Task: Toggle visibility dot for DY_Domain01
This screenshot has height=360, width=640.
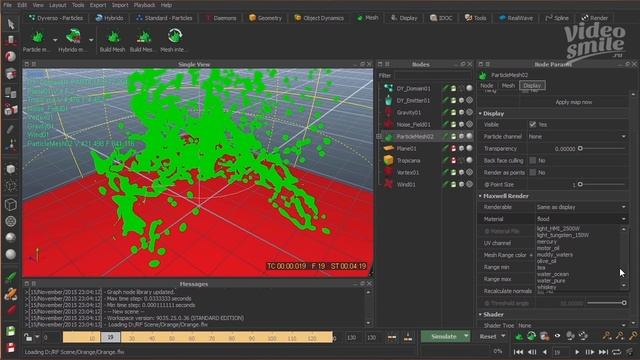Action: [x=469, y=88]
